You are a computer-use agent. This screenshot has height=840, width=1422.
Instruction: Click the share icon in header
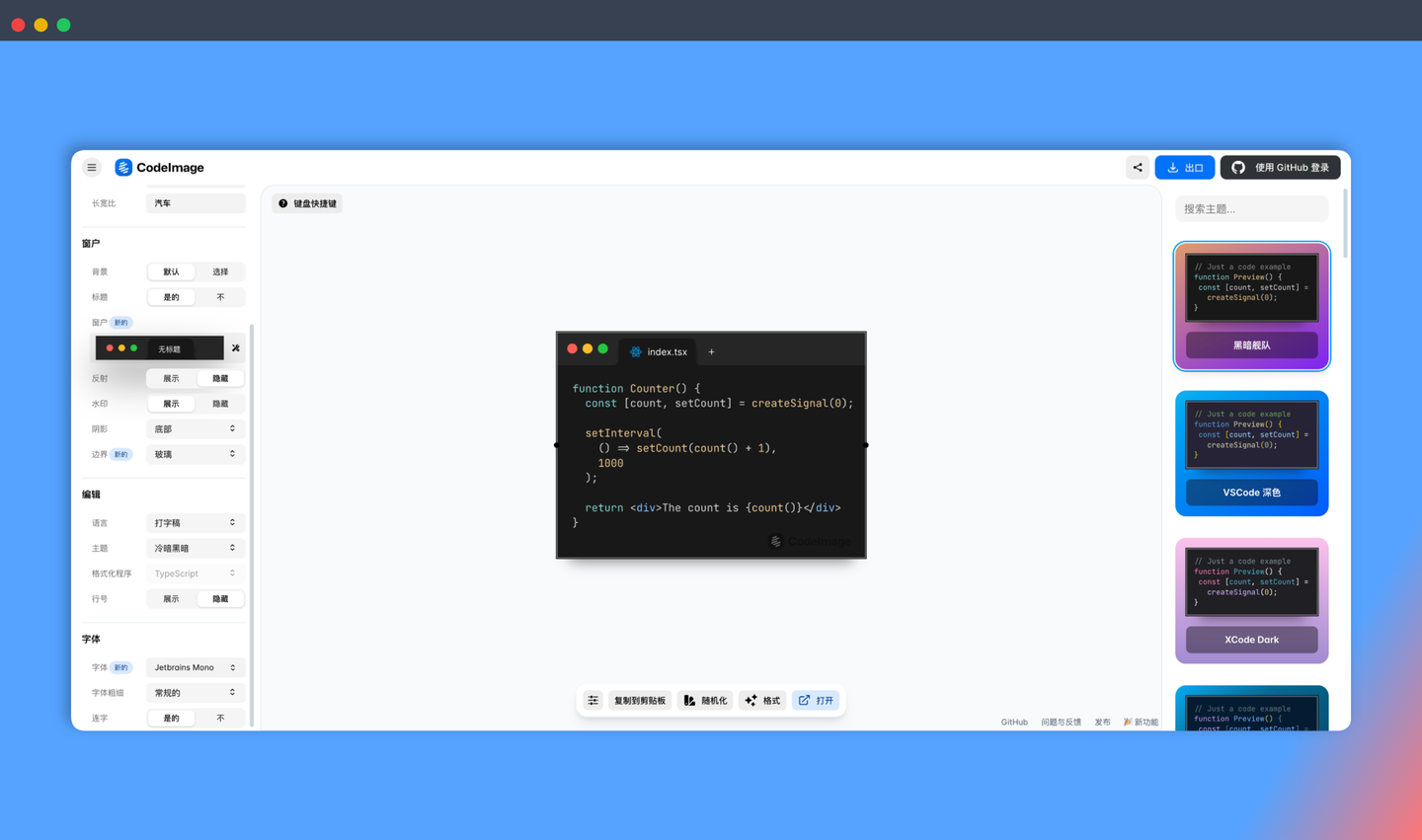point(1138,168)
